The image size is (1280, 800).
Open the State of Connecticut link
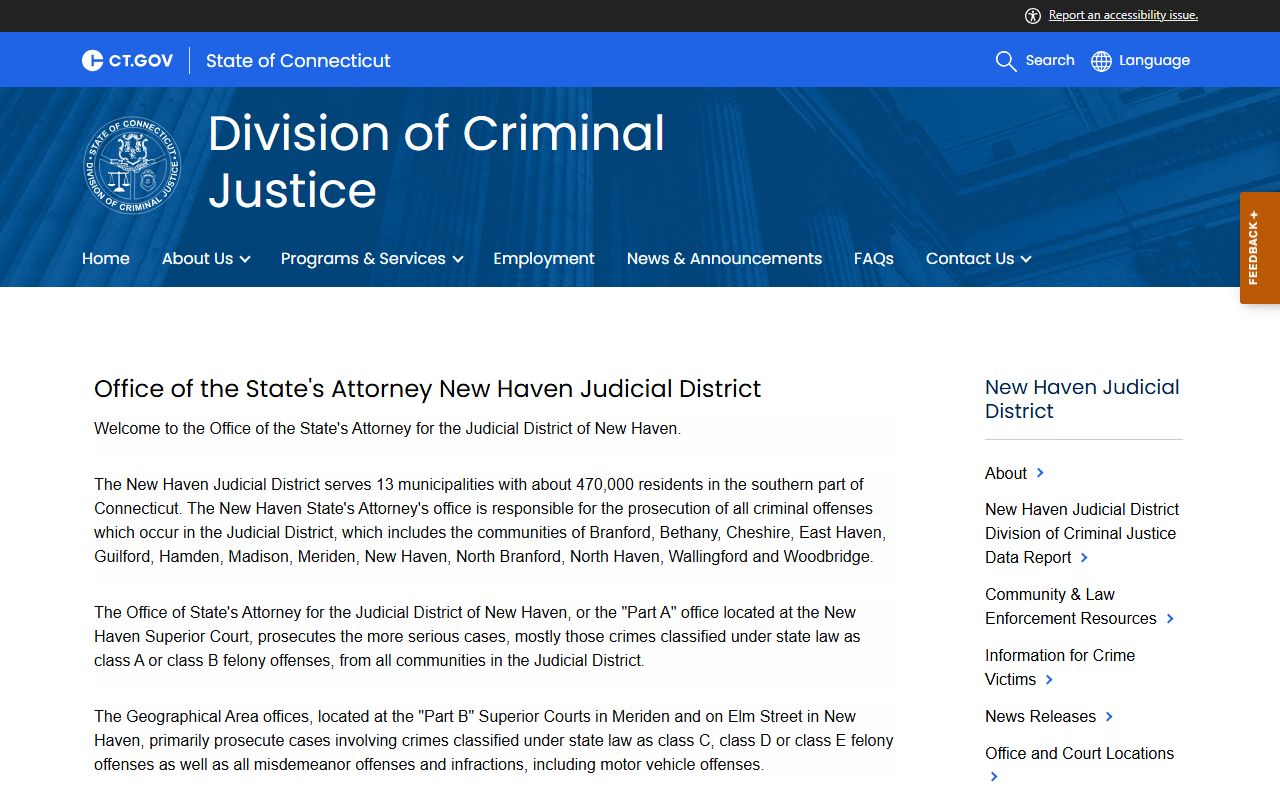click(298, 61)
